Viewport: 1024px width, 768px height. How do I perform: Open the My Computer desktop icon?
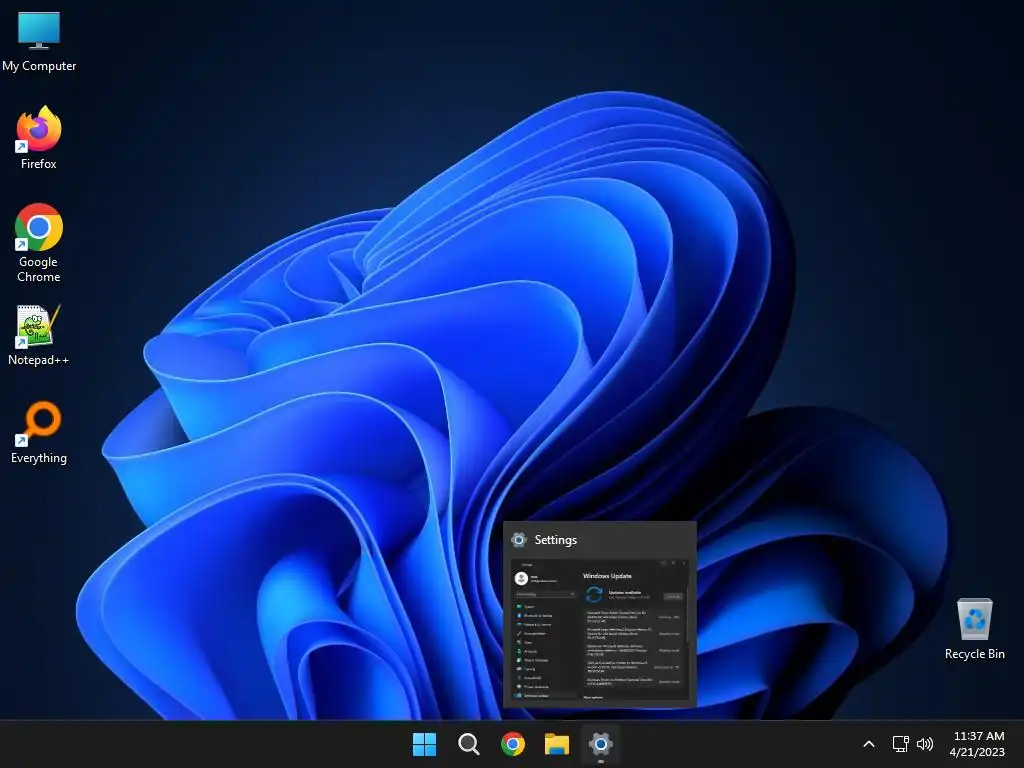click(39, 41)
